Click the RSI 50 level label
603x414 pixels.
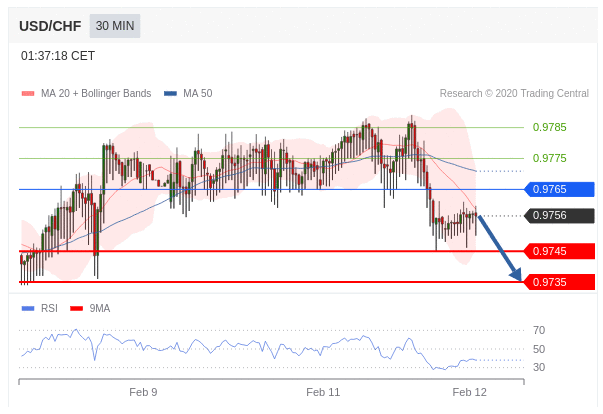click(x=539, y=349)
